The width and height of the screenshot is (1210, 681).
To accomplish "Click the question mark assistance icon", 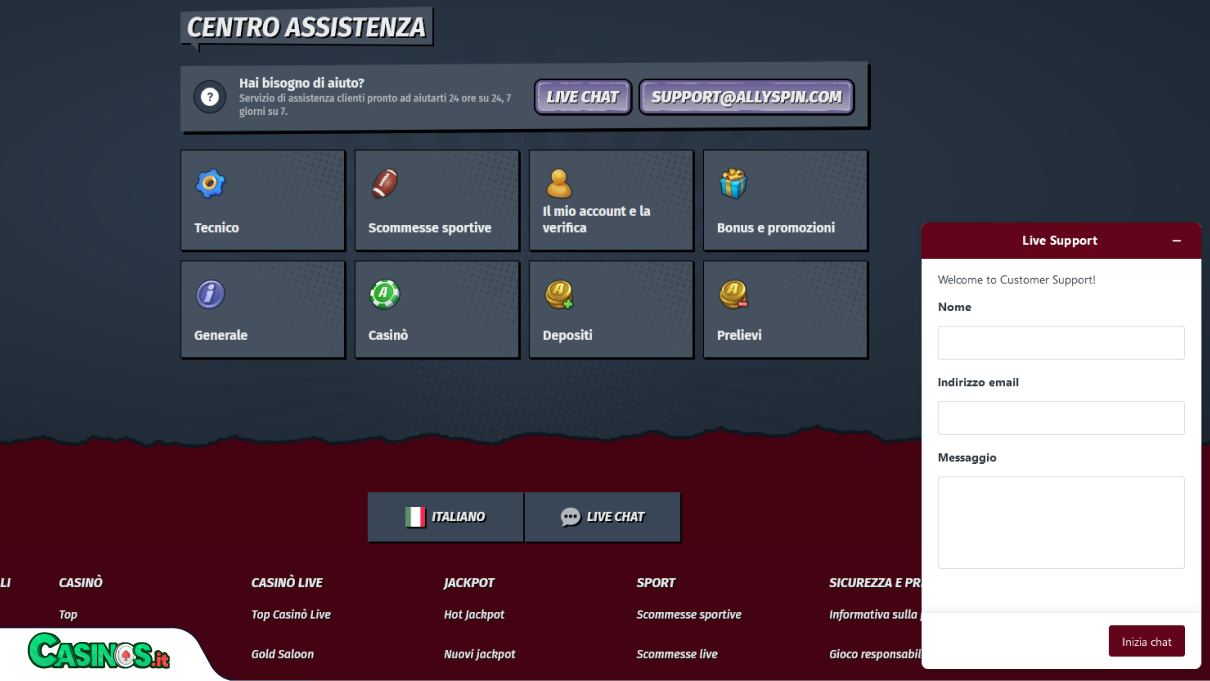I will [x=209, y=97].
